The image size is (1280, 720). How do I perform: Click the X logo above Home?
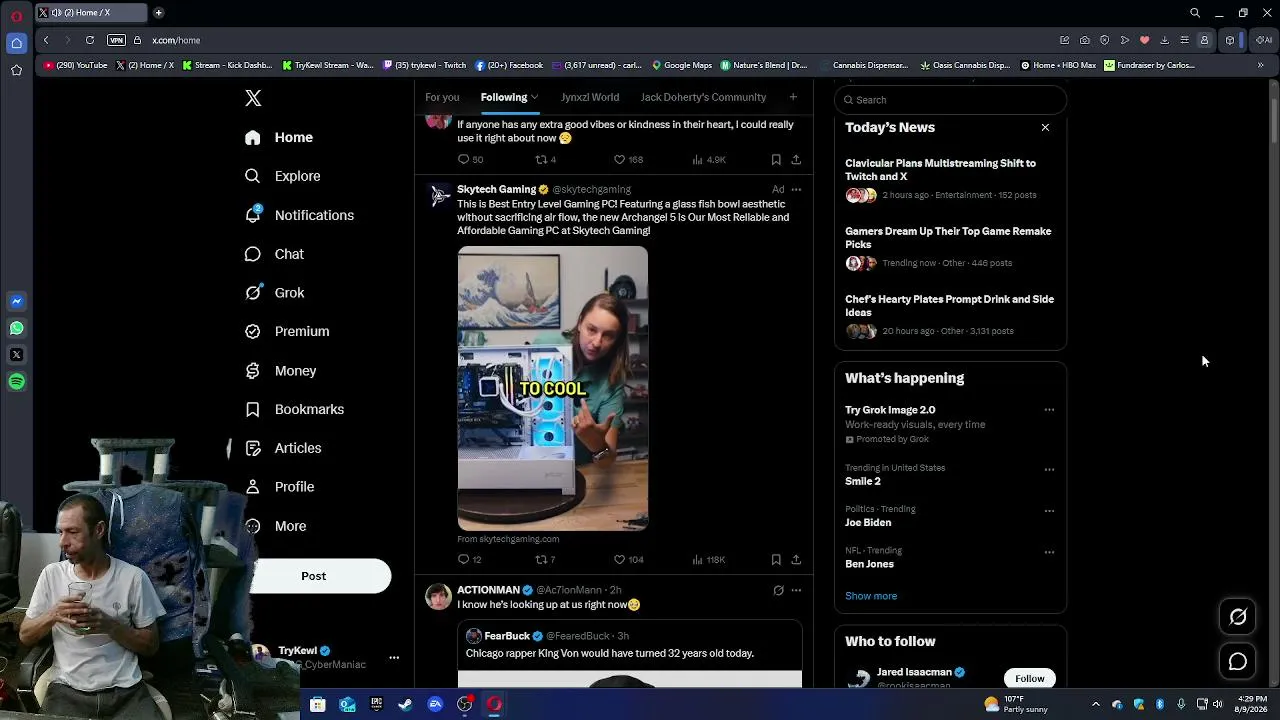[x=253, y=98]
